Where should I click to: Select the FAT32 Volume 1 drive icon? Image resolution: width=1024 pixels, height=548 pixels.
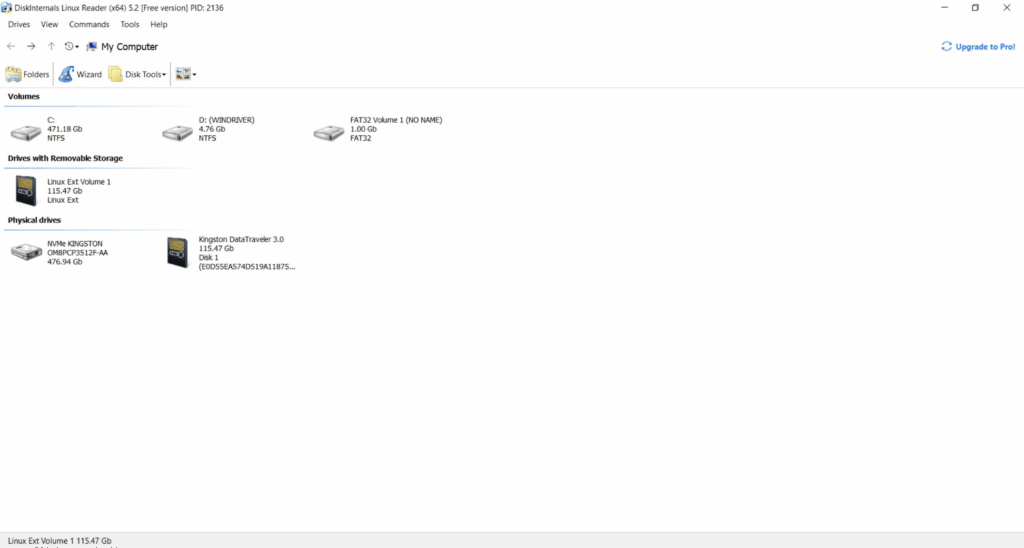328,133
